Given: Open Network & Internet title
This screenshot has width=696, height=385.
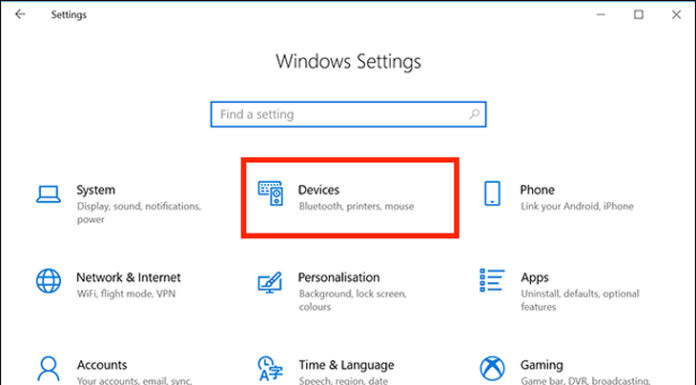Looking at the screenshot, I should pyautogui.click(x=128, y=277).
